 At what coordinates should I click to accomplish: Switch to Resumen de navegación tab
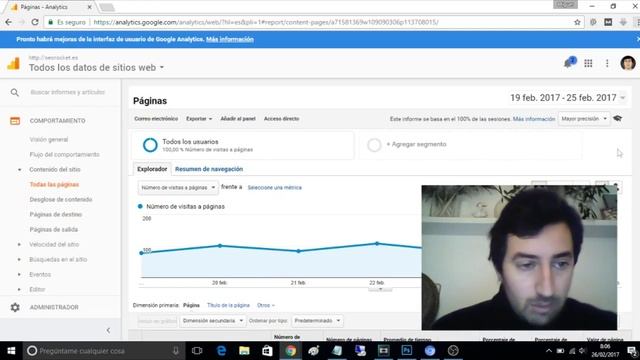(209, 169)
